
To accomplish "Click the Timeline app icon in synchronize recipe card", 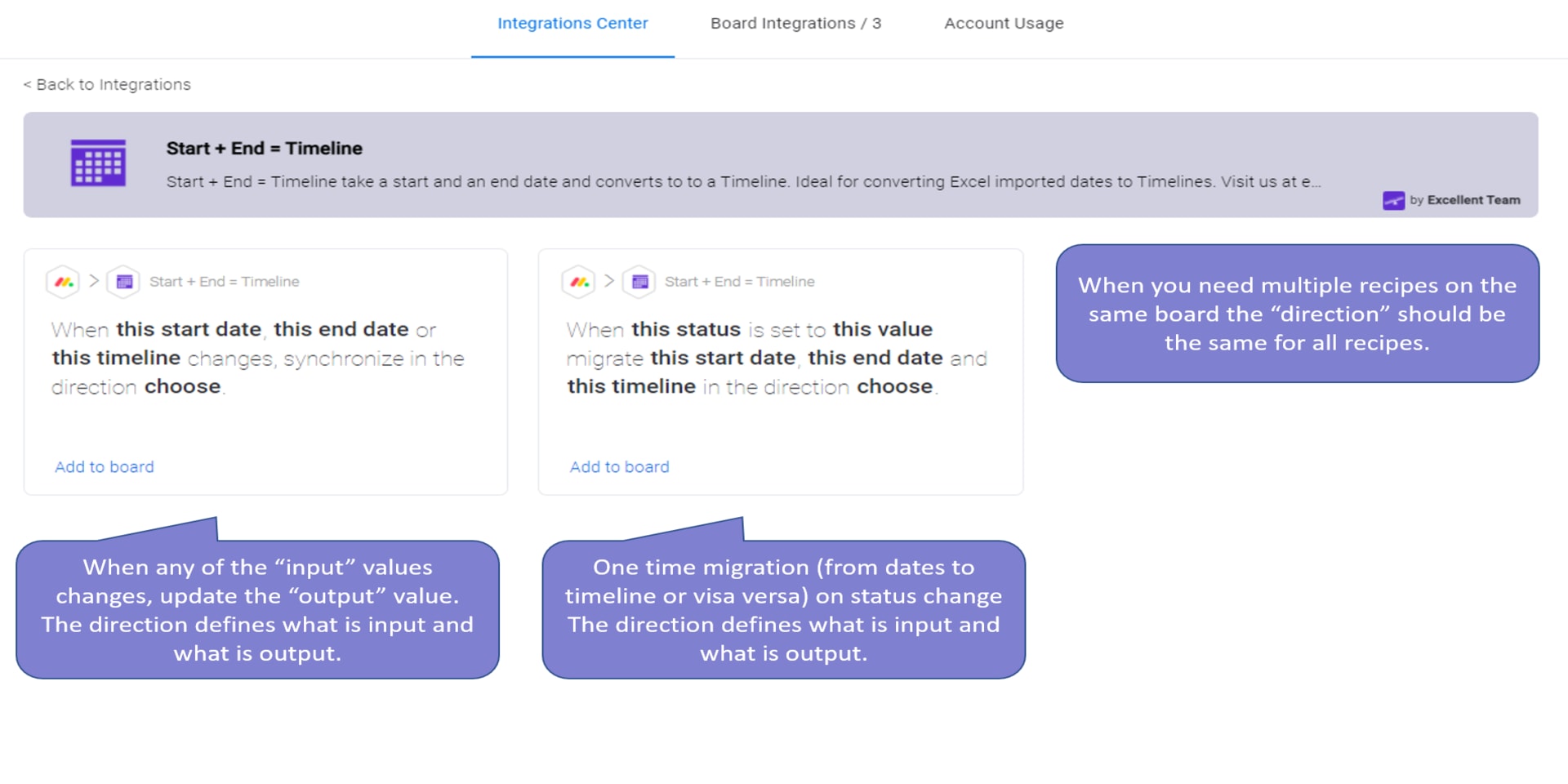I will (124, 282).
